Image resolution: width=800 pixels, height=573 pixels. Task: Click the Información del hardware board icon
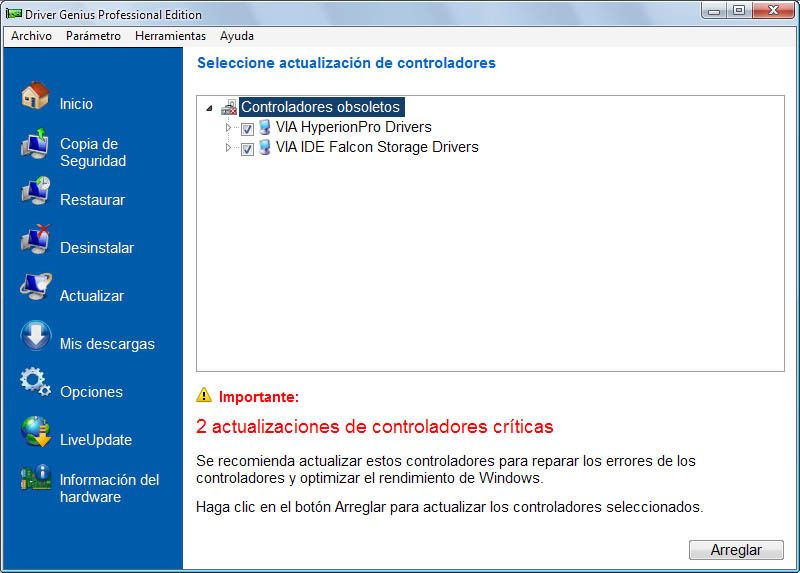point(35,478)
